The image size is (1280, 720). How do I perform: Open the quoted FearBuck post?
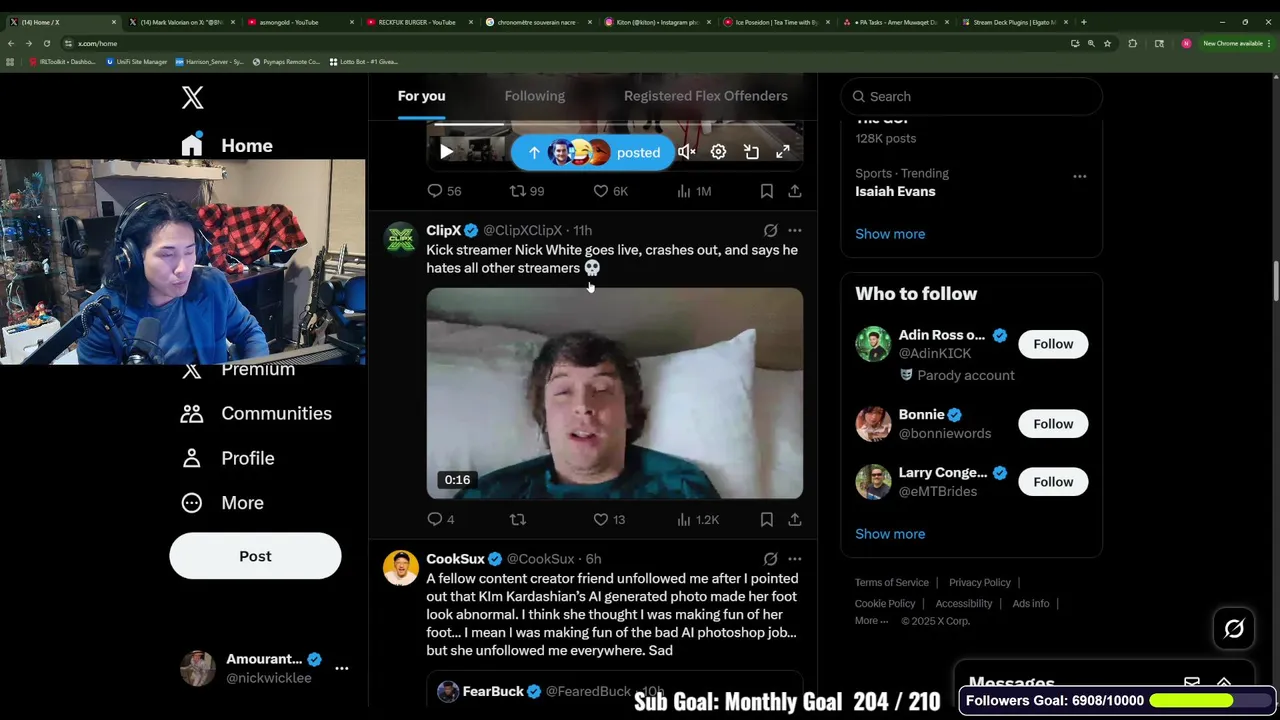pyautogui.click(x=614, y=690)
